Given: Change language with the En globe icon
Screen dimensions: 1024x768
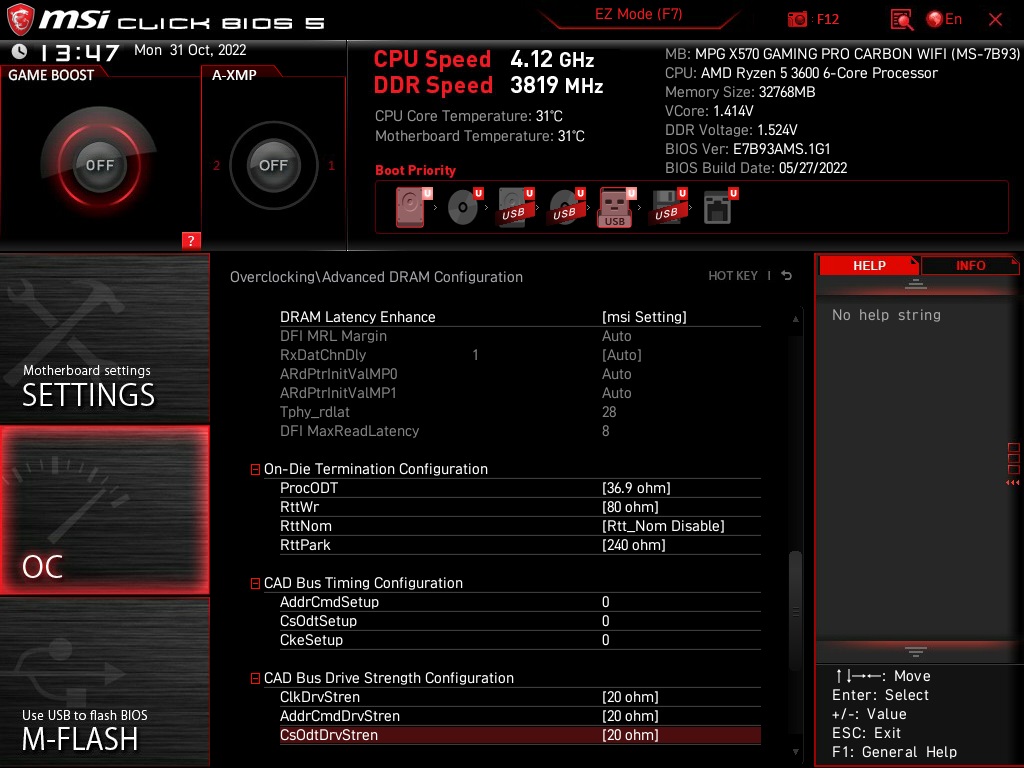Looking at the screenshot, I should click(944, 19).
